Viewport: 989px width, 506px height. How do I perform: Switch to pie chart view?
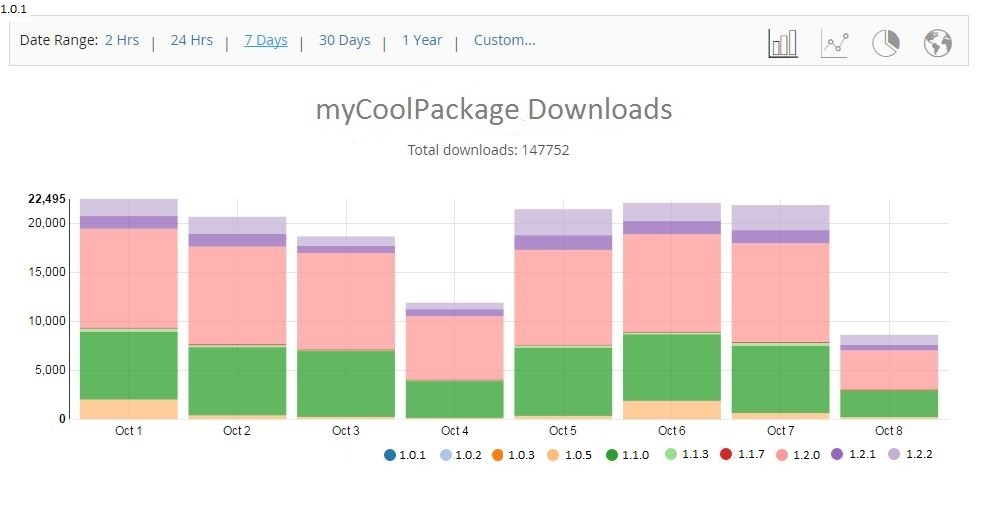[x=886, y=42]
